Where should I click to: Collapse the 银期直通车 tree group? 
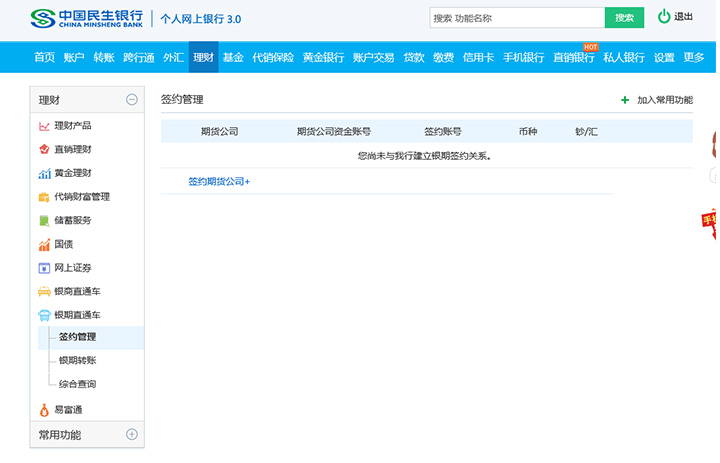pyautogui.click(x=76, y=315)
